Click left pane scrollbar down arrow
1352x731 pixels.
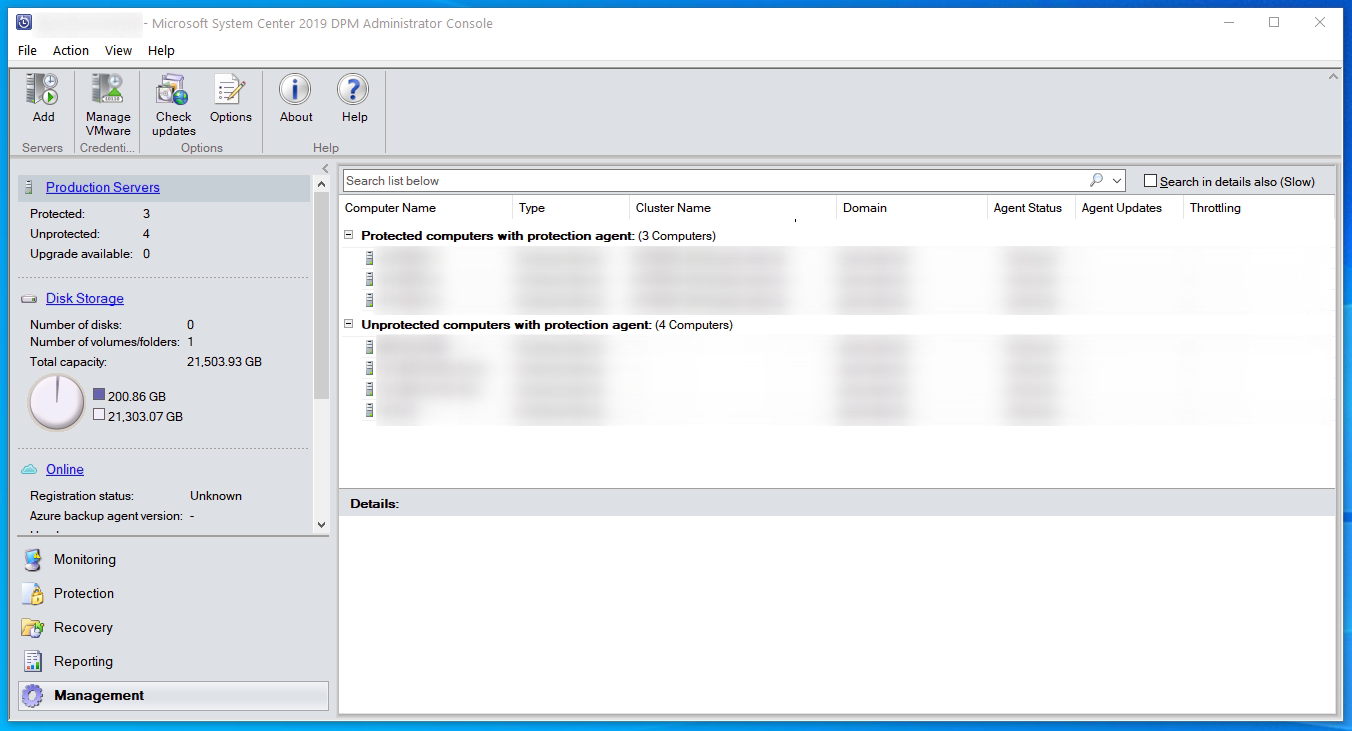[x=321, y=524]
